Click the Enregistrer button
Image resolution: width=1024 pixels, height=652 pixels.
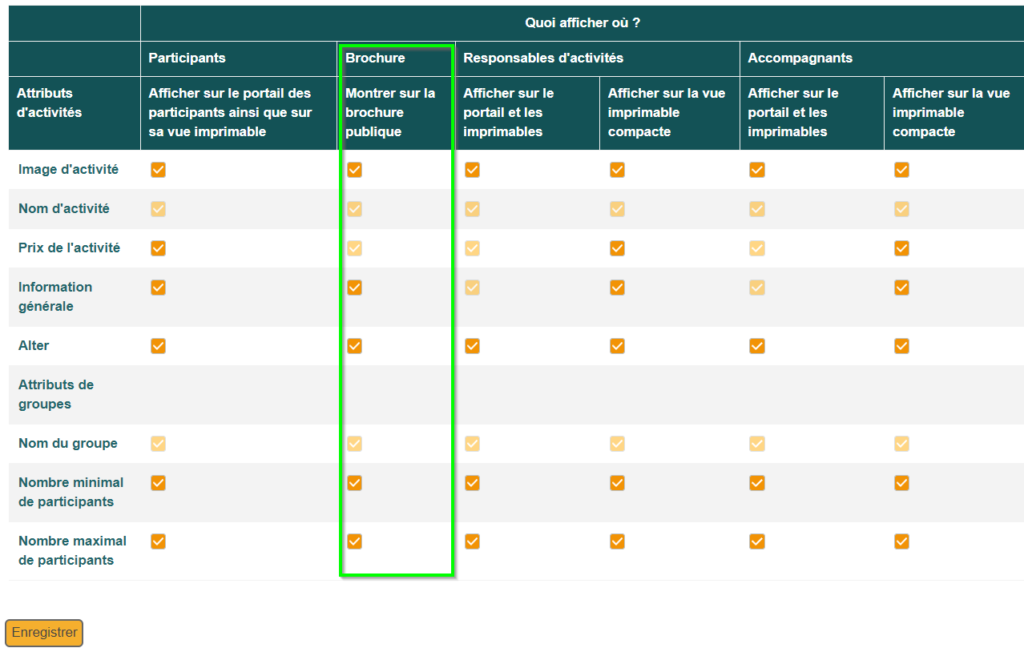tap(44, 632)
